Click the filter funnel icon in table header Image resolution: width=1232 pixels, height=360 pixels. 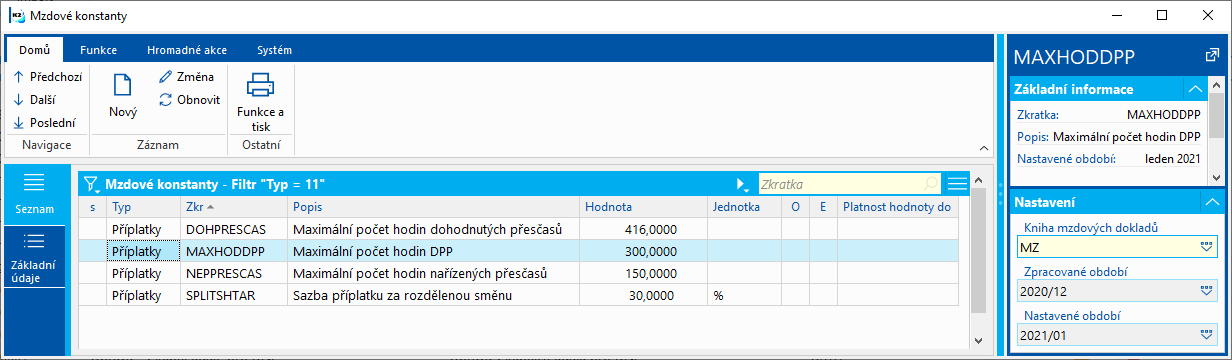coord(92,184)
